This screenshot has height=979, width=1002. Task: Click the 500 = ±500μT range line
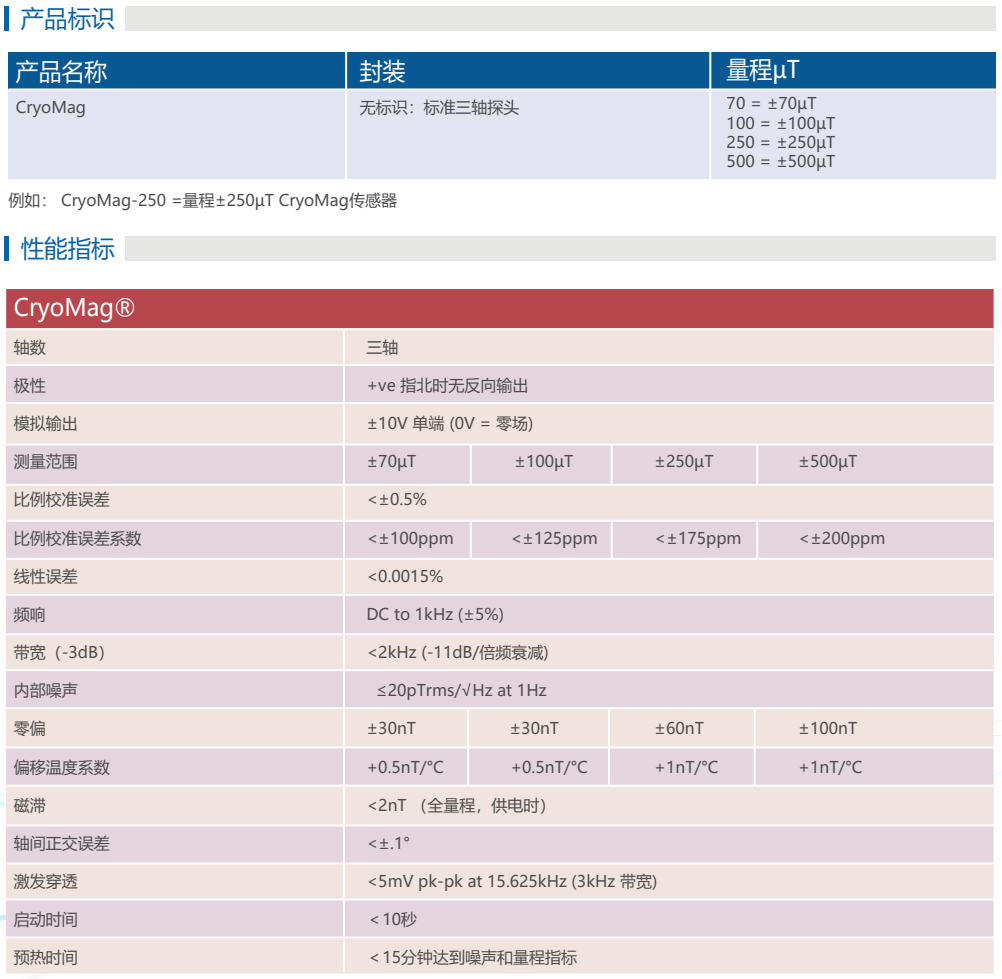(x=780, y=162)
